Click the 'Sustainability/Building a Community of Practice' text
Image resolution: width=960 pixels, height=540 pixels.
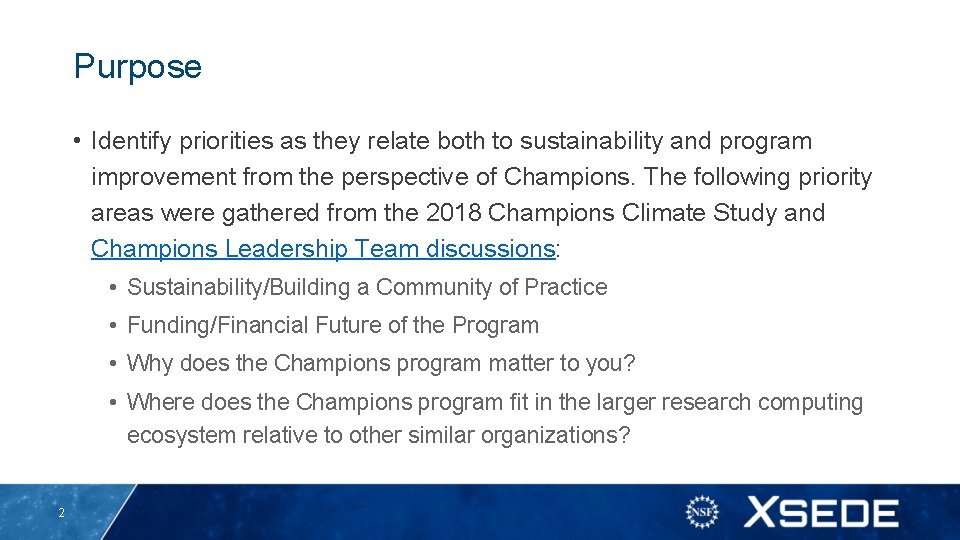(367, 288)
